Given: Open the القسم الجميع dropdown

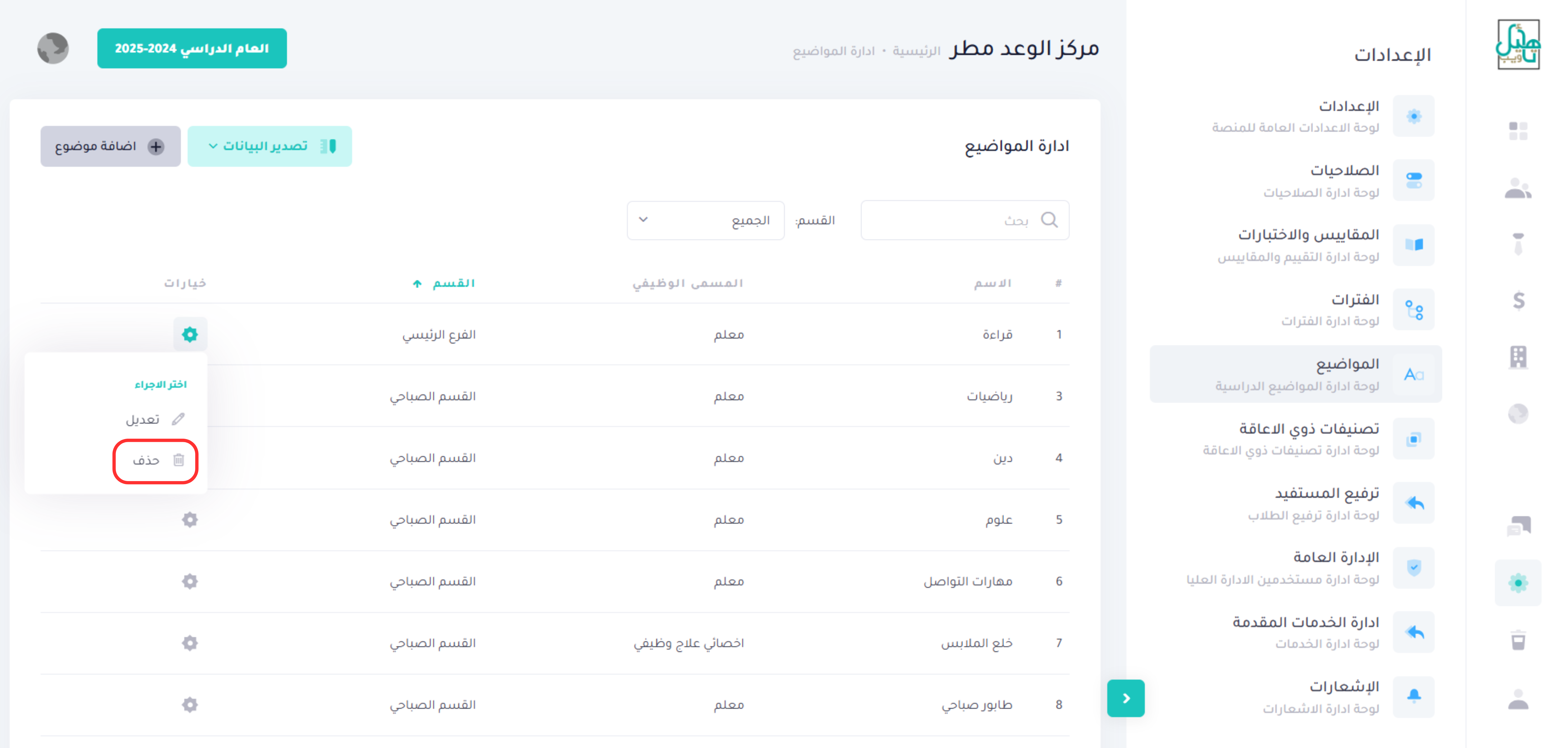Looking at the screenshot, I should (x=706, y=220).
